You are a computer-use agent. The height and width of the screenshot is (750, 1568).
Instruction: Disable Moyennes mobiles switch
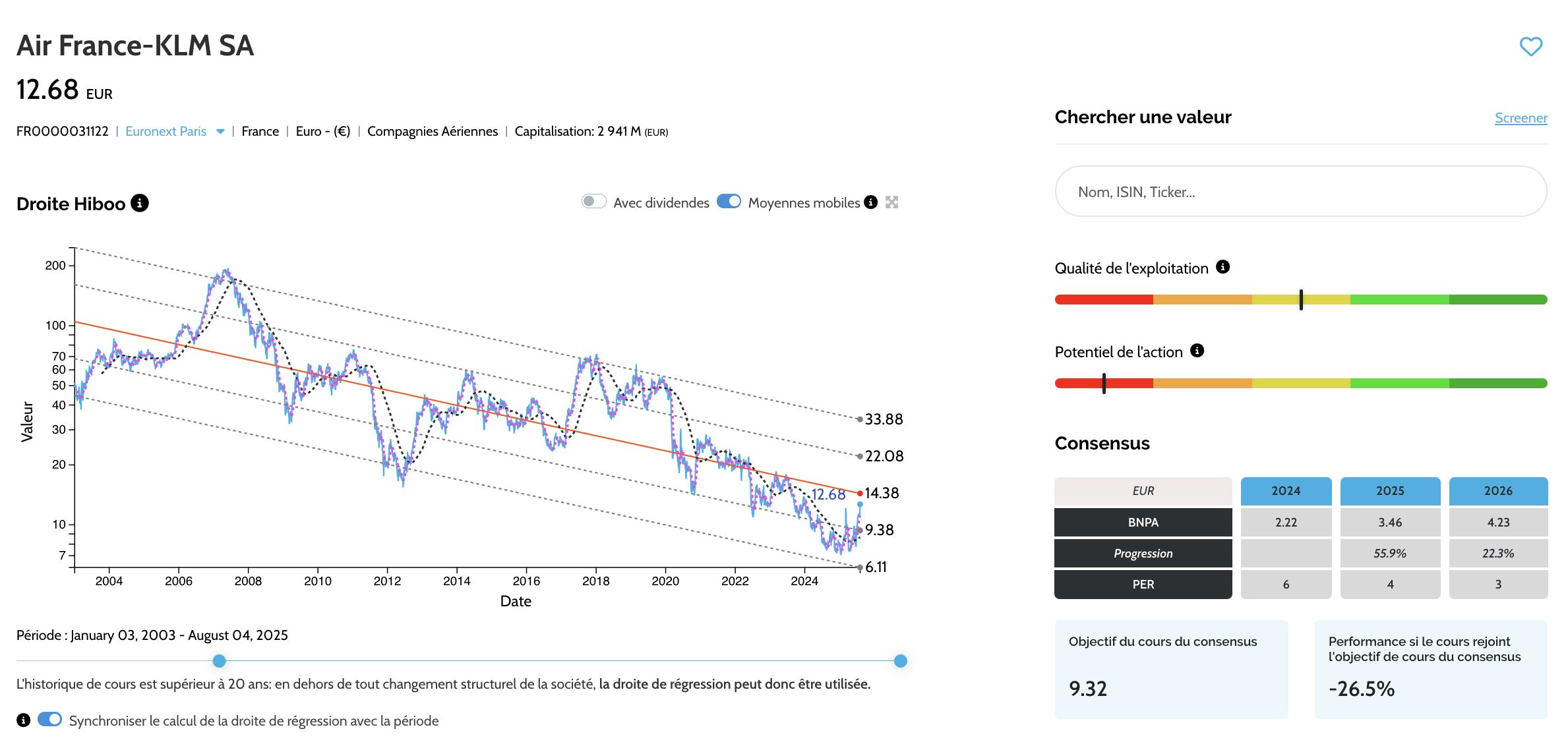729,202
